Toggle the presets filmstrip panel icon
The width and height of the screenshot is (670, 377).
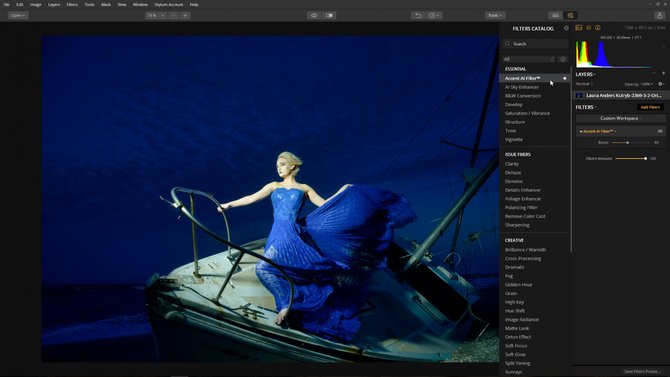(555, 15)
